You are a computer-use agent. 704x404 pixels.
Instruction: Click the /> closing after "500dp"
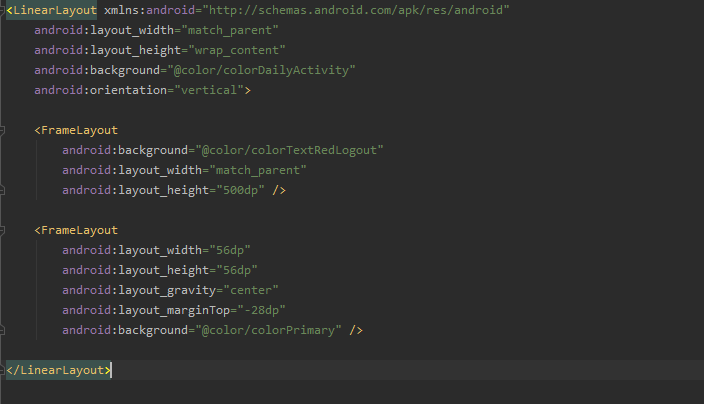[279, 190]
